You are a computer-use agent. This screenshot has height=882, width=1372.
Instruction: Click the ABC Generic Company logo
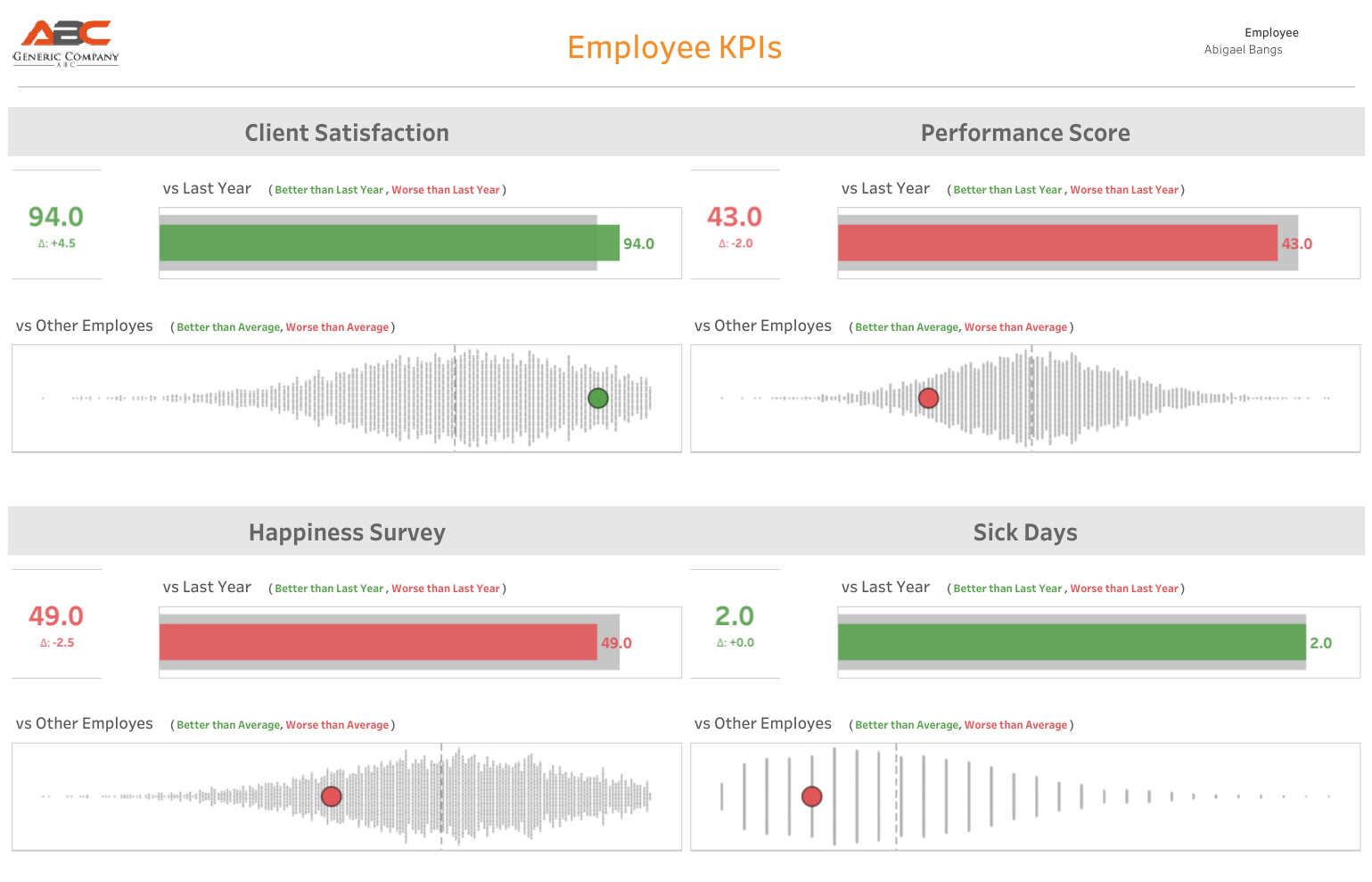pyautogui.click(x=66, y=44)
